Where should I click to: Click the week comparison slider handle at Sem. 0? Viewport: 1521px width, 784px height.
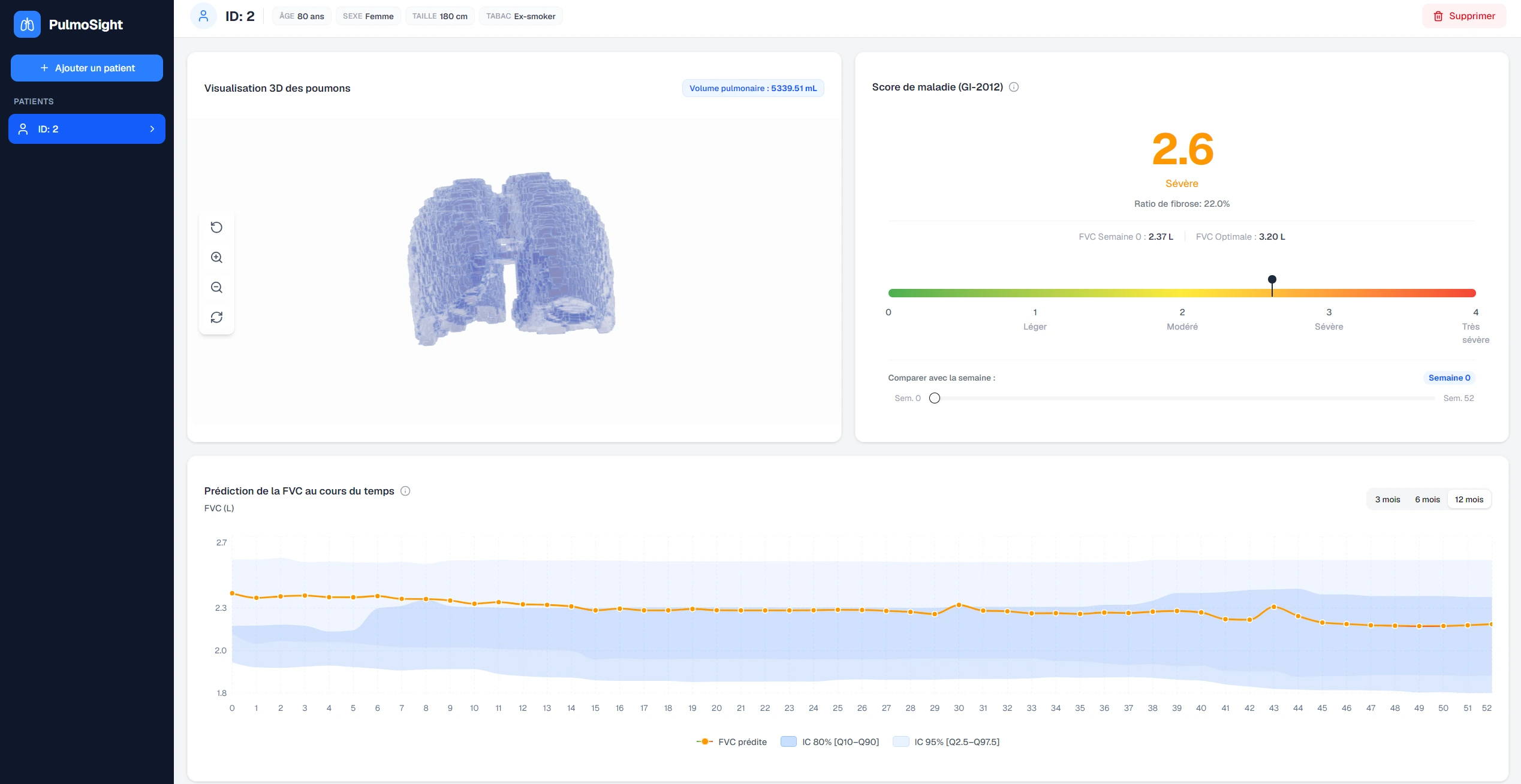[934, 398]
